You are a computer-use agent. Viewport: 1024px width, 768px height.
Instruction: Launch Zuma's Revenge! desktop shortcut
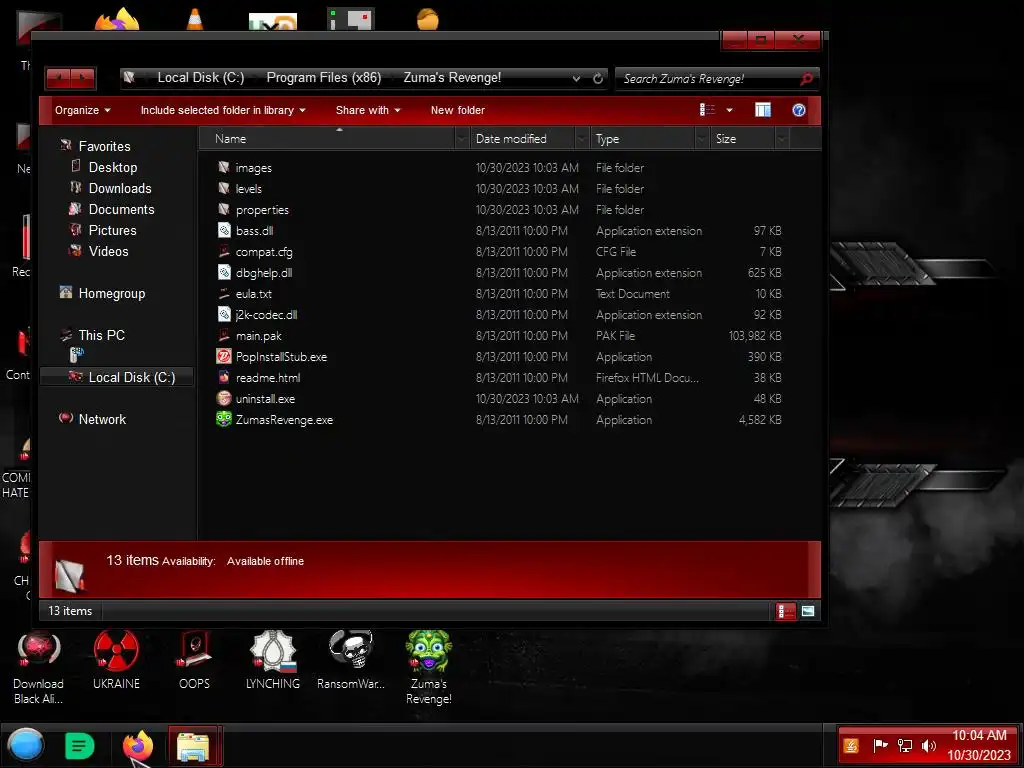(428, 667)
